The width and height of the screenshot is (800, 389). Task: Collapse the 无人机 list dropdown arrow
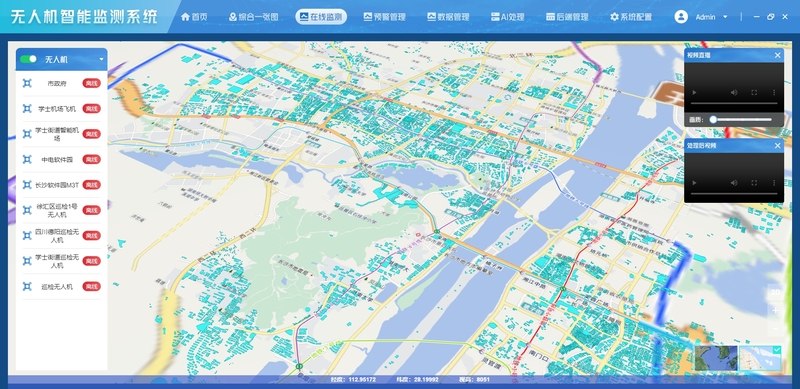tap(101, 59)
